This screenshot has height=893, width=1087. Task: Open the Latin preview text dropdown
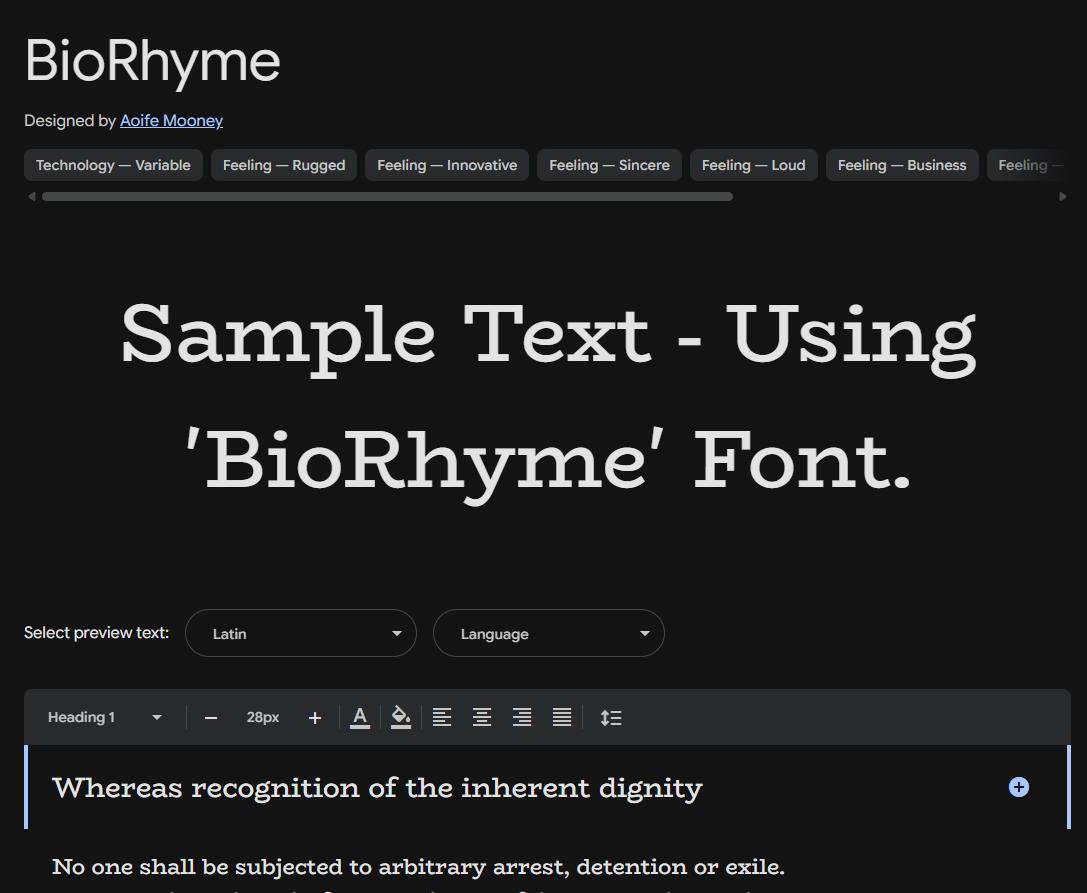coord(301,633)
